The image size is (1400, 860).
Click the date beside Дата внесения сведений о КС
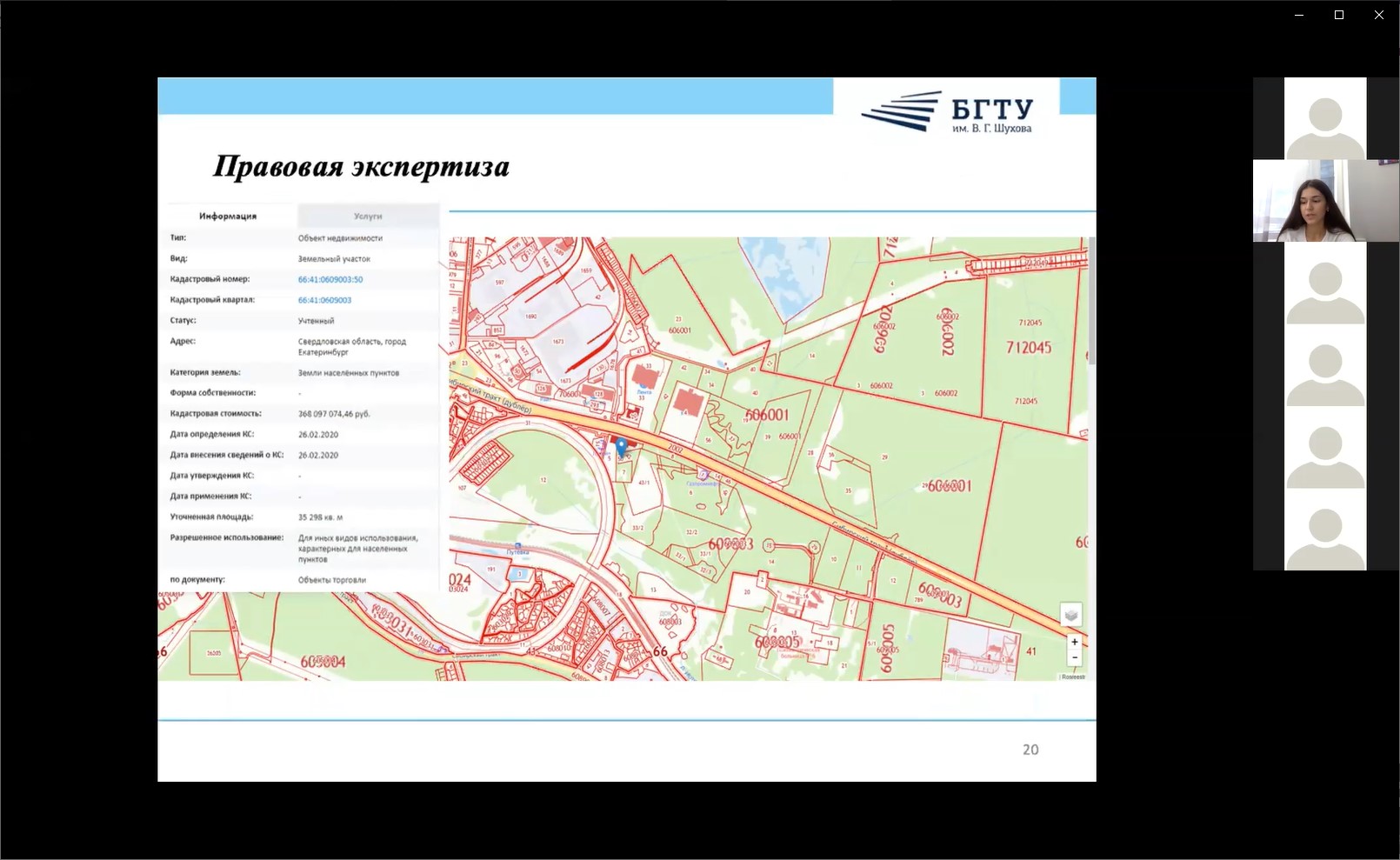click(318, 455)
